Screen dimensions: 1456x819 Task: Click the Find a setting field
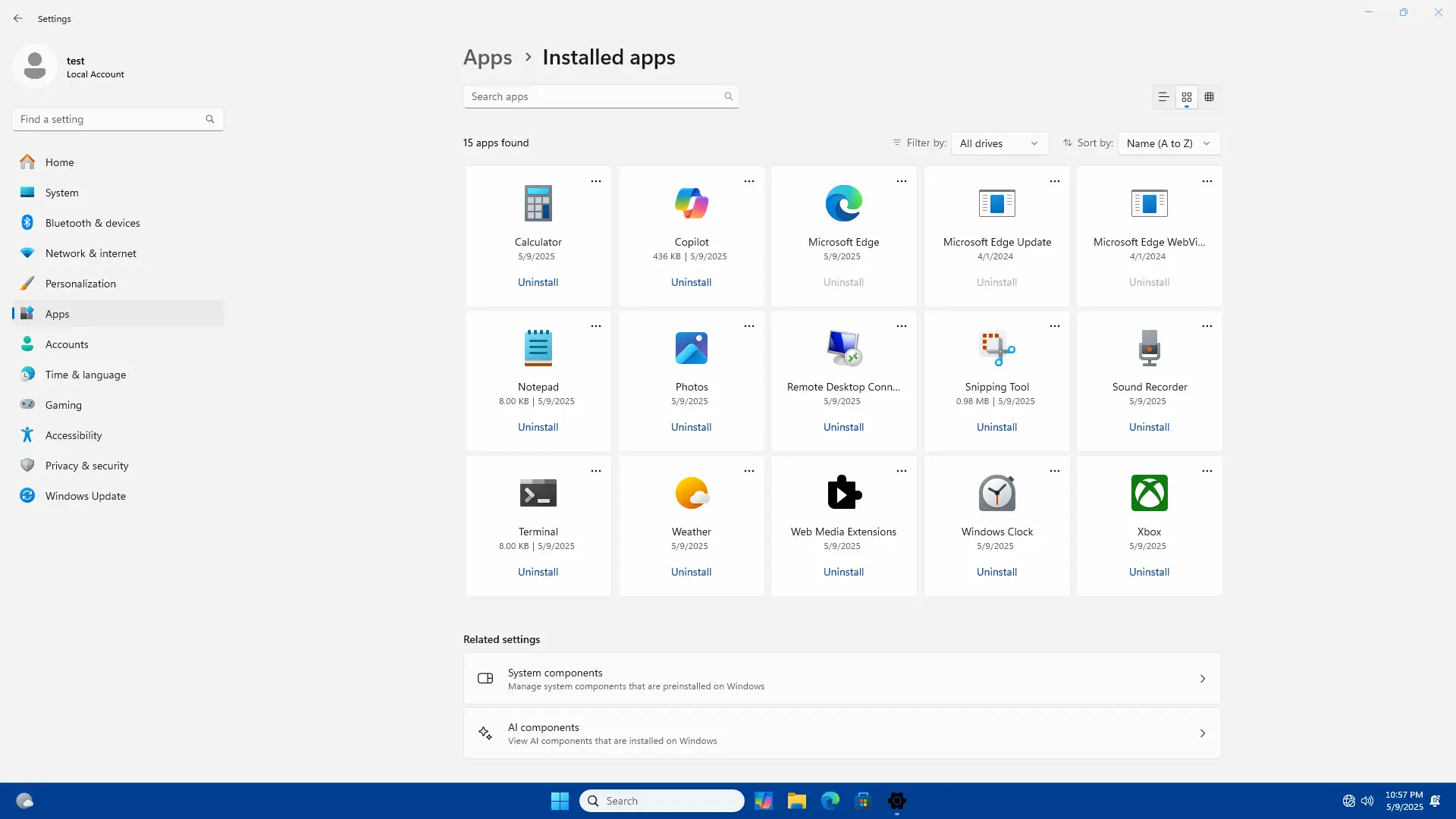[110, 119]
